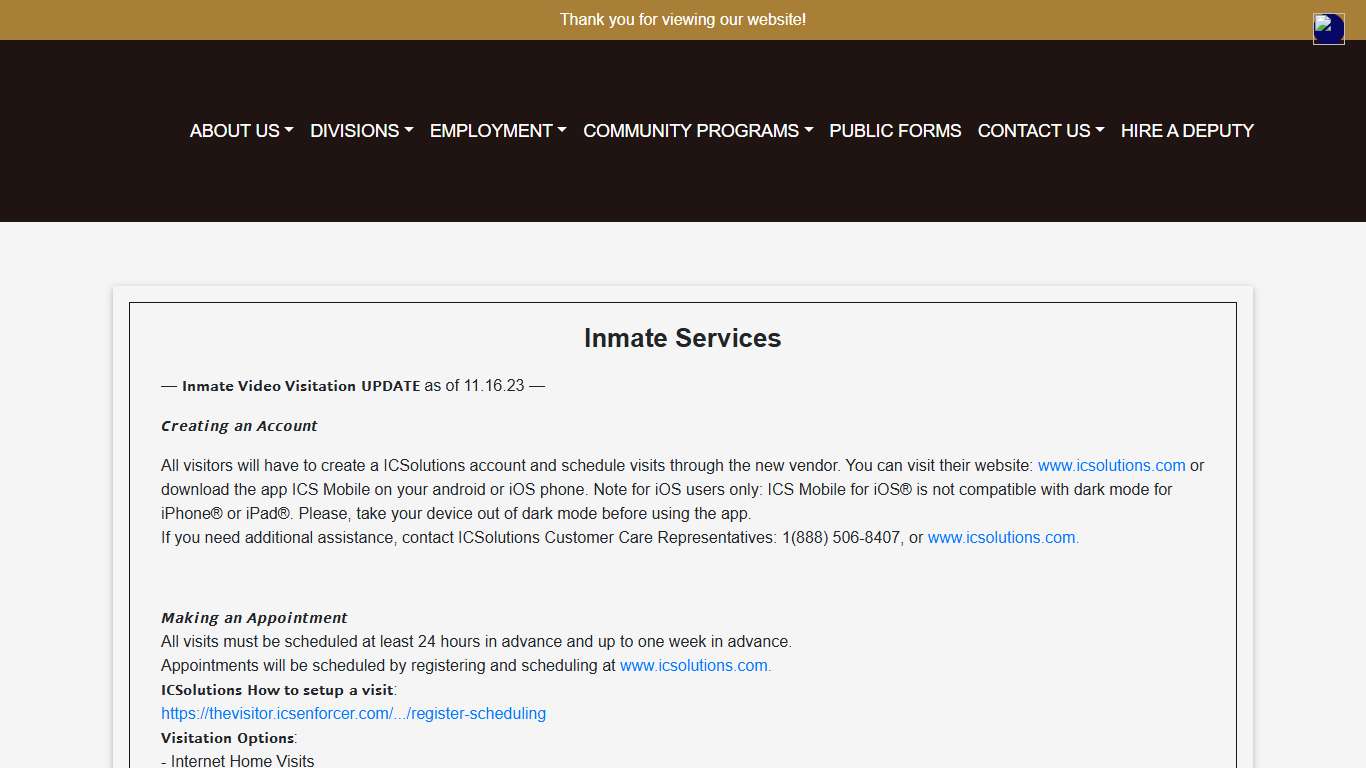Select HIRE A DEPUTY in the navigation bar

click(1186, 131)
